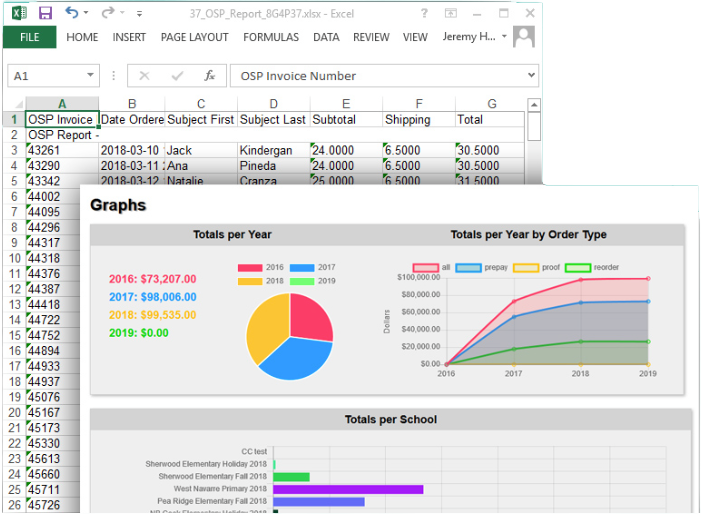Viewport: 703px width, 517px height.
Task: Switch to the FORMULAS ribbon tab
Action: coord(271,37)
